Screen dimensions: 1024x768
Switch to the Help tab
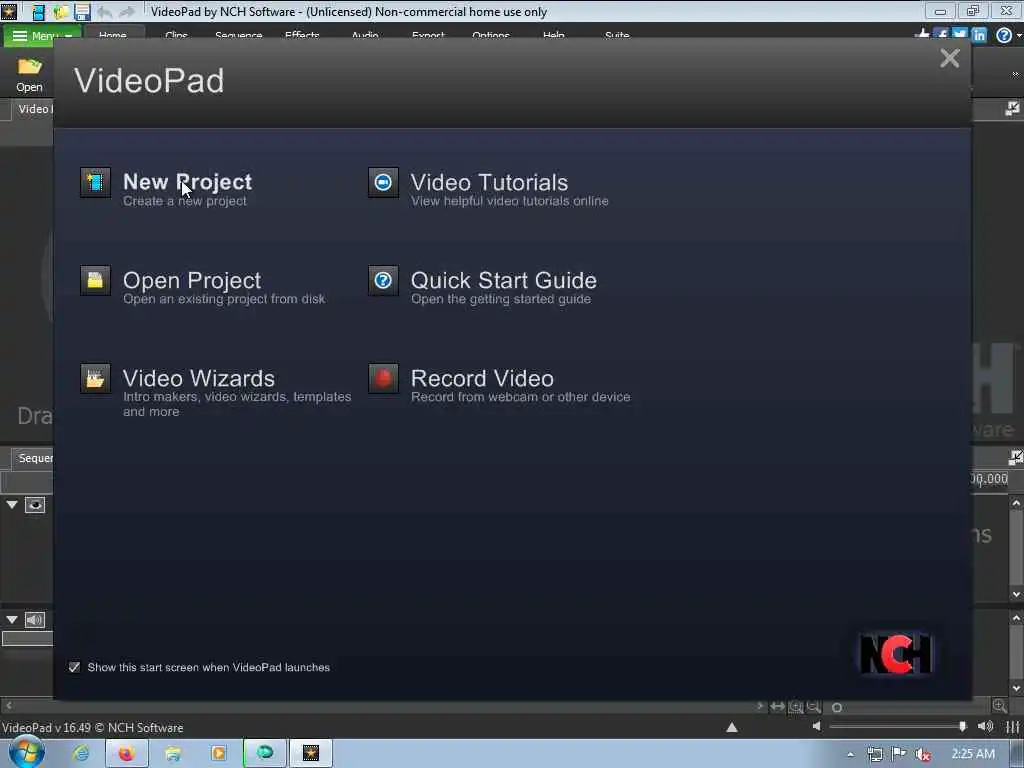click(554, 35)
